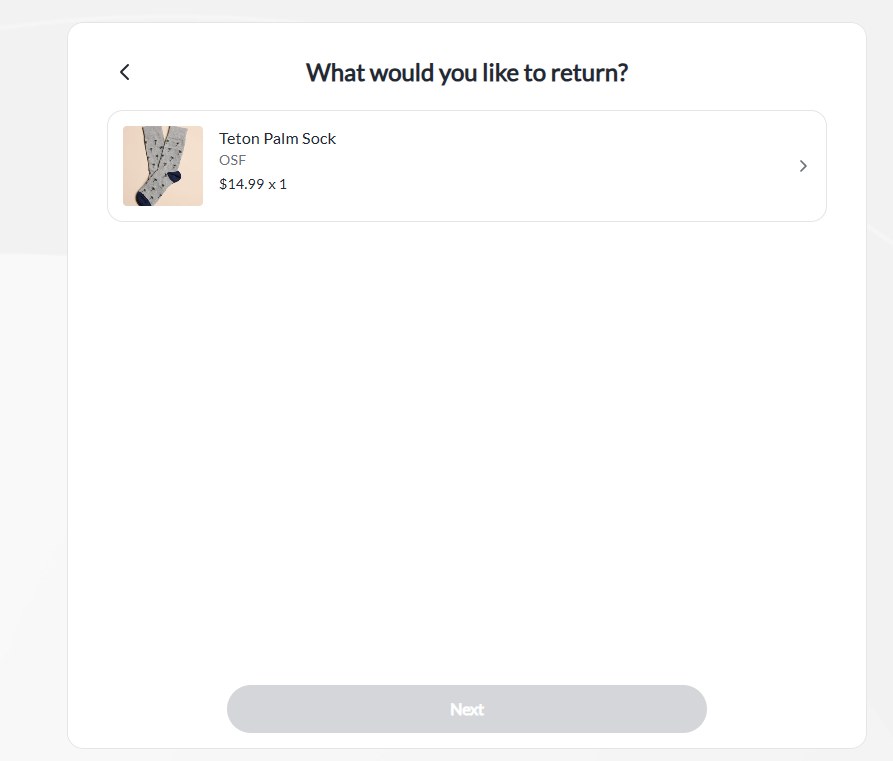
Task: Click the disabled gray Next button
Action: click(466, 709)
